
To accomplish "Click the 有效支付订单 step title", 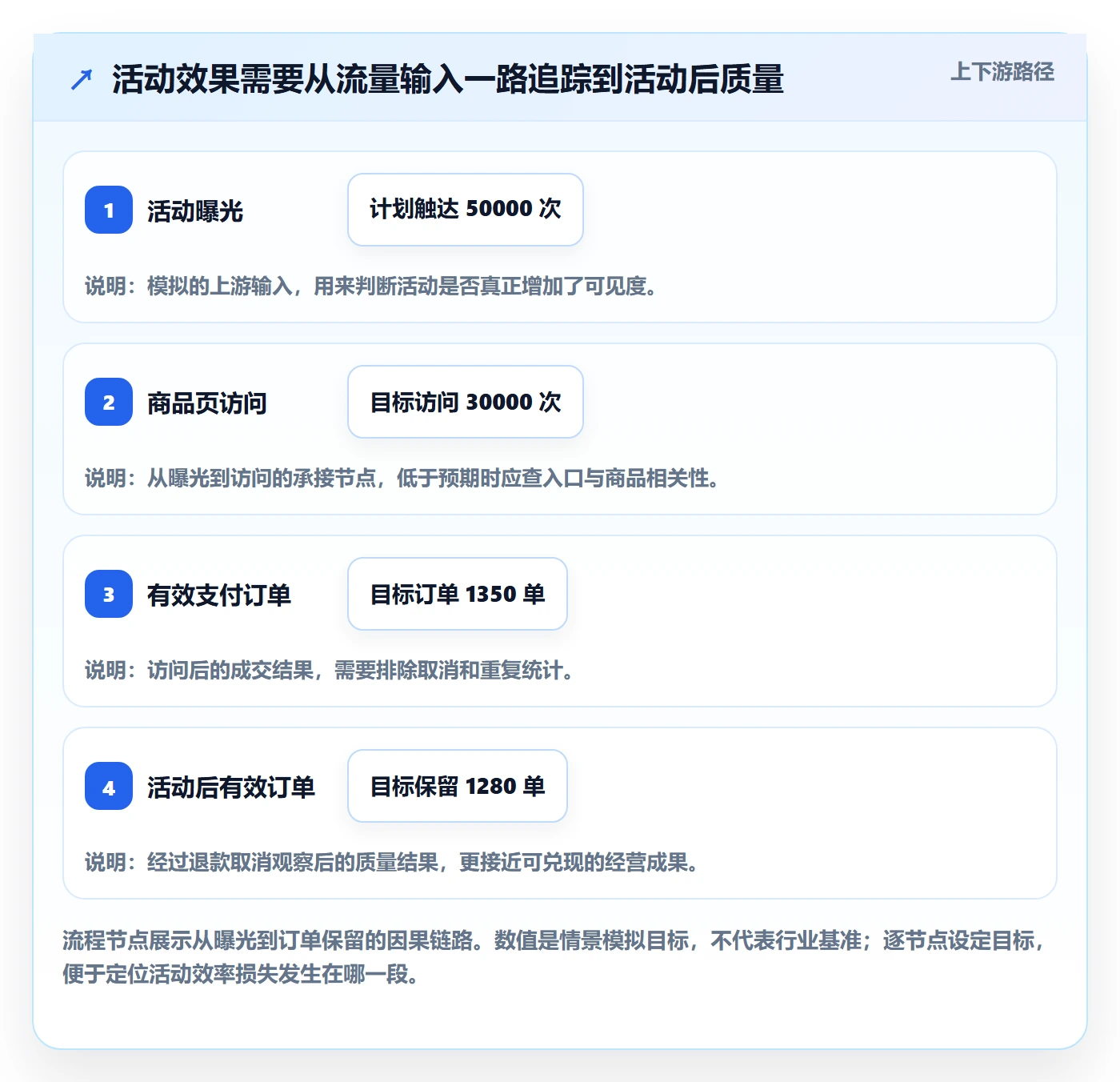I will click(219, 595).
